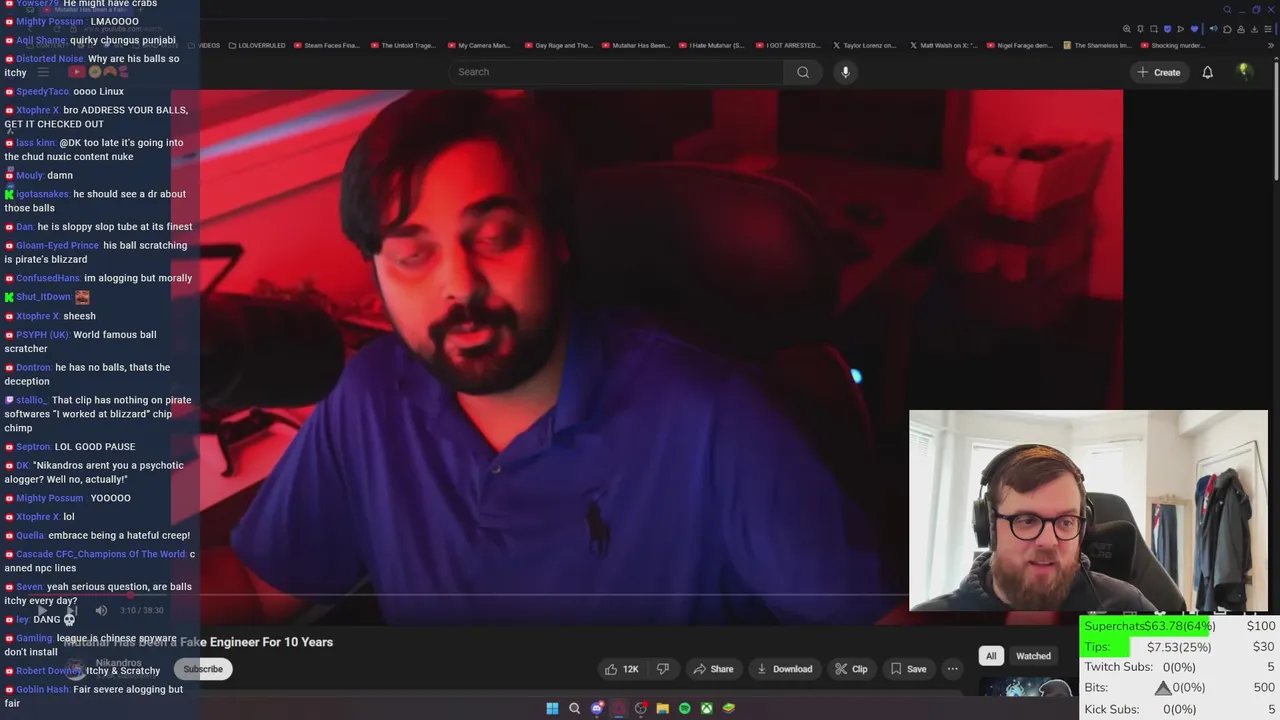The width and height of the screenshot is (1280, 720).
Task: Open Opera downloads arrow icon
Action: pyautogui.click(x=1254, y=29)
